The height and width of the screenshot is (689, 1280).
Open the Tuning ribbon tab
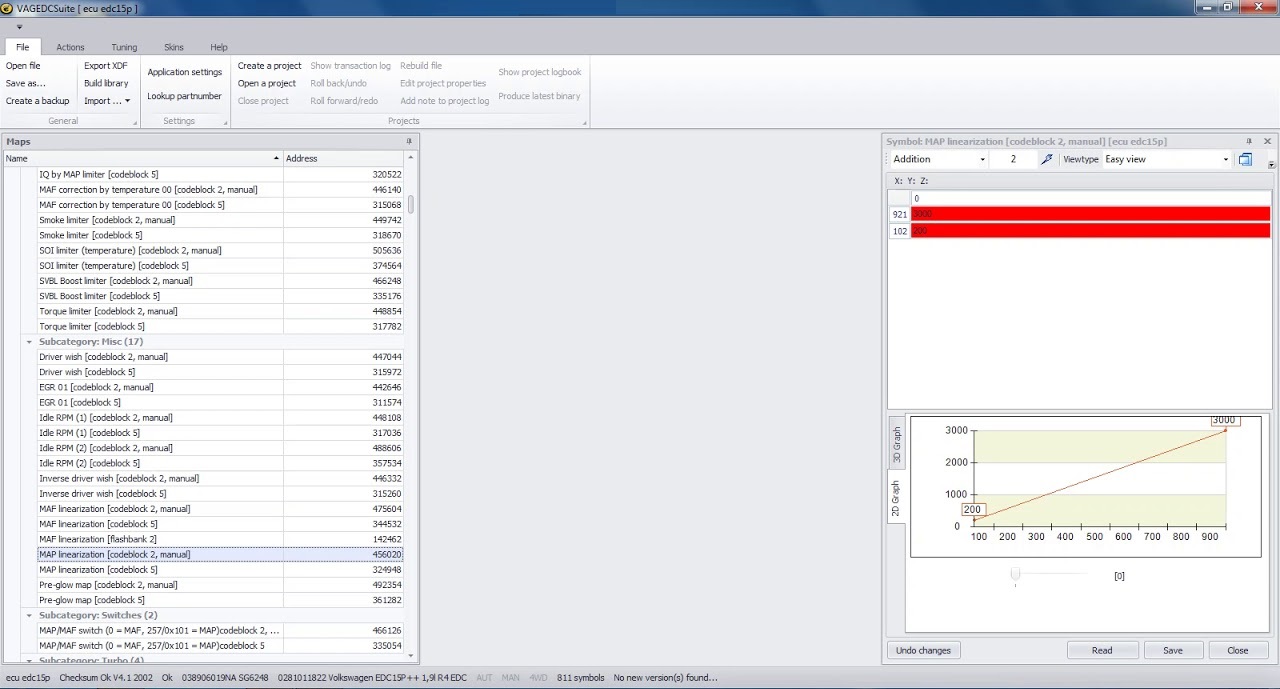click(x=124, y=47)
